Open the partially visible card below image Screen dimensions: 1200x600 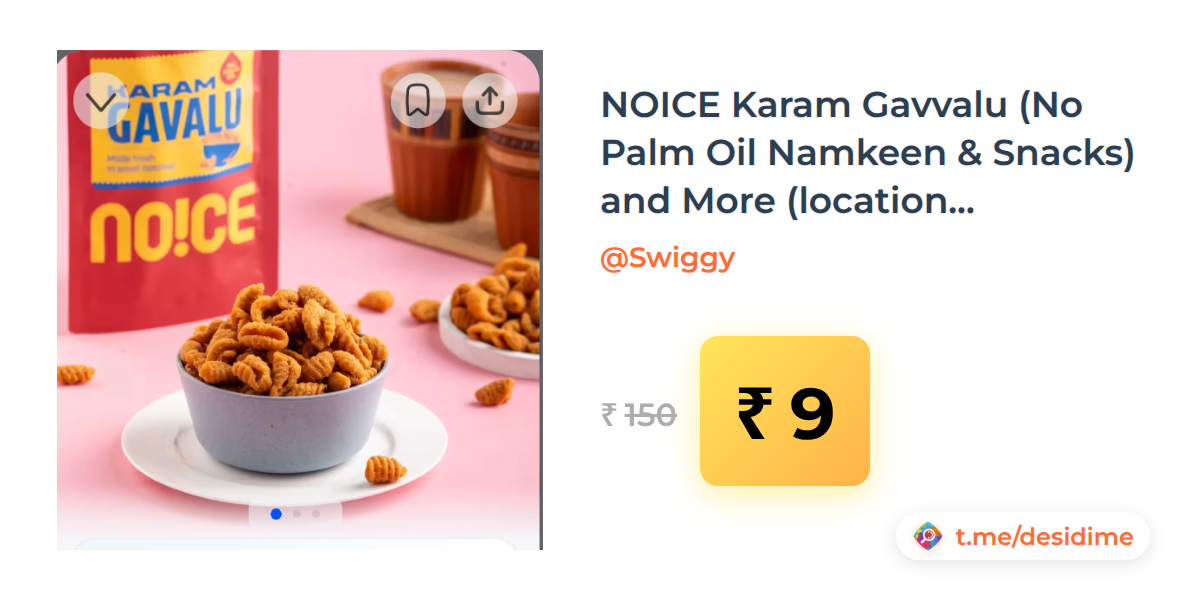click(298, 545)
